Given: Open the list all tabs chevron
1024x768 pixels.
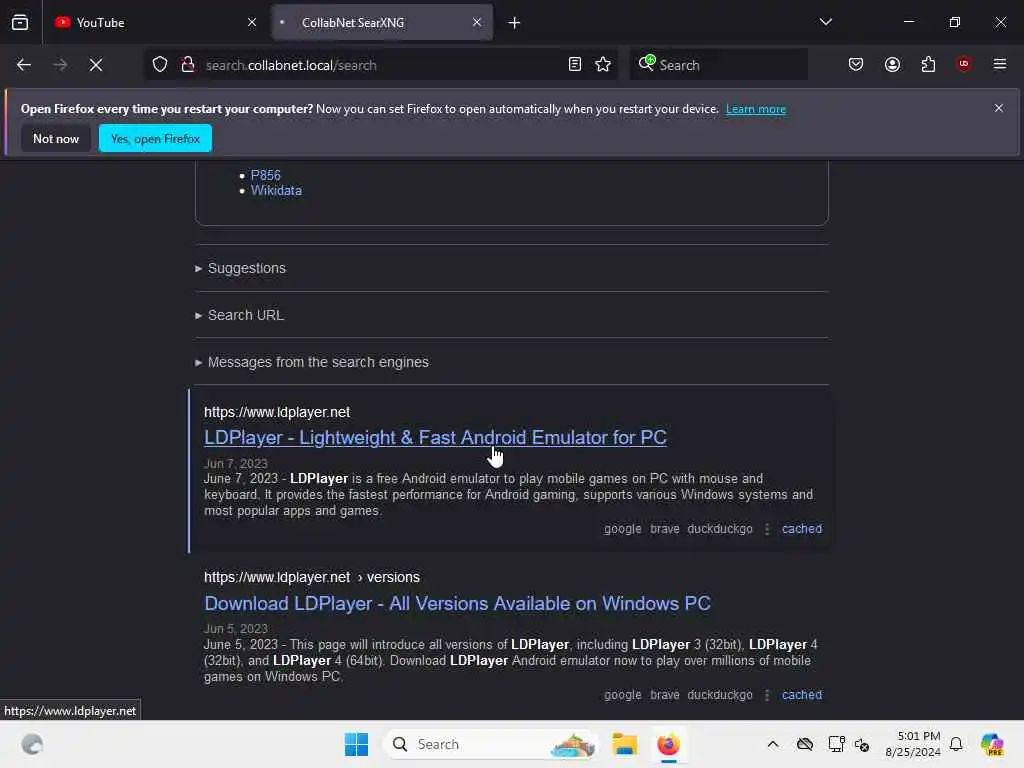Looking at the screenshot, I should point(825,22).
